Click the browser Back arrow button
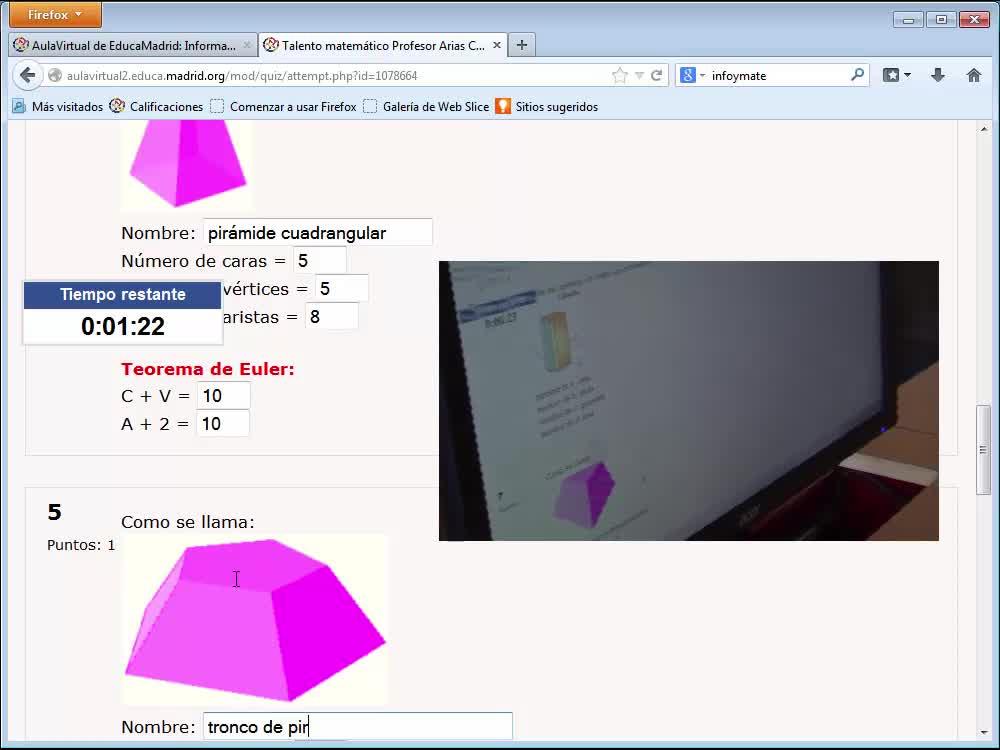 tap(27, 75)
